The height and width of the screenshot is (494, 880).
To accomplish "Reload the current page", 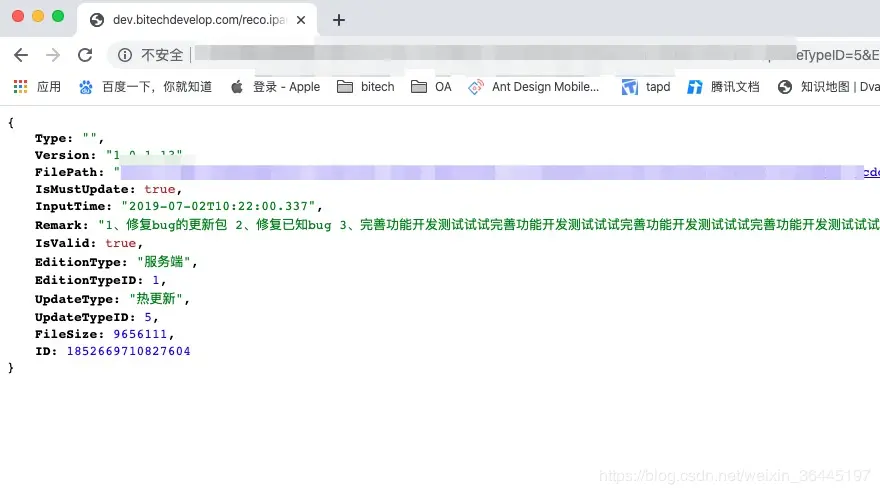I will (x=85, y=55).
